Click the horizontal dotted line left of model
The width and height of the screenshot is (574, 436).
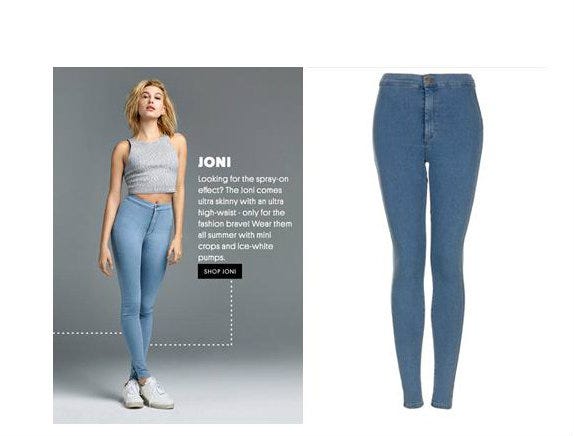click(87, 333)
